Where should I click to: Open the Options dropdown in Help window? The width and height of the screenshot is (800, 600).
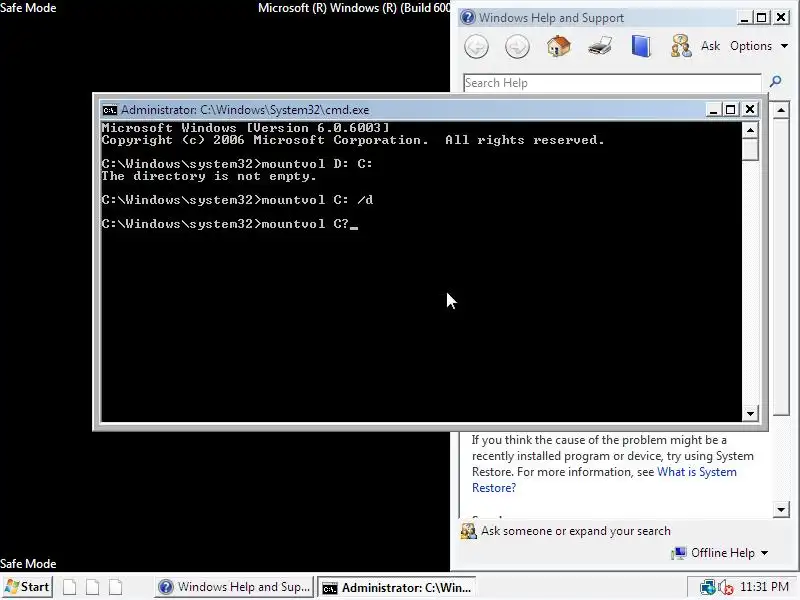(759, 46)
